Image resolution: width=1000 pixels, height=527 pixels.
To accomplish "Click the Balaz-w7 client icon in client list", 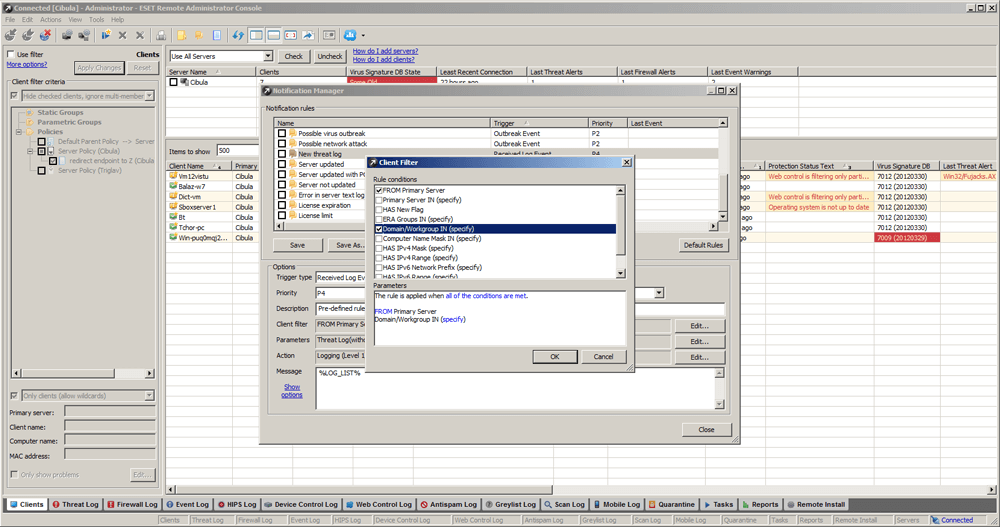I will (173, 186).
